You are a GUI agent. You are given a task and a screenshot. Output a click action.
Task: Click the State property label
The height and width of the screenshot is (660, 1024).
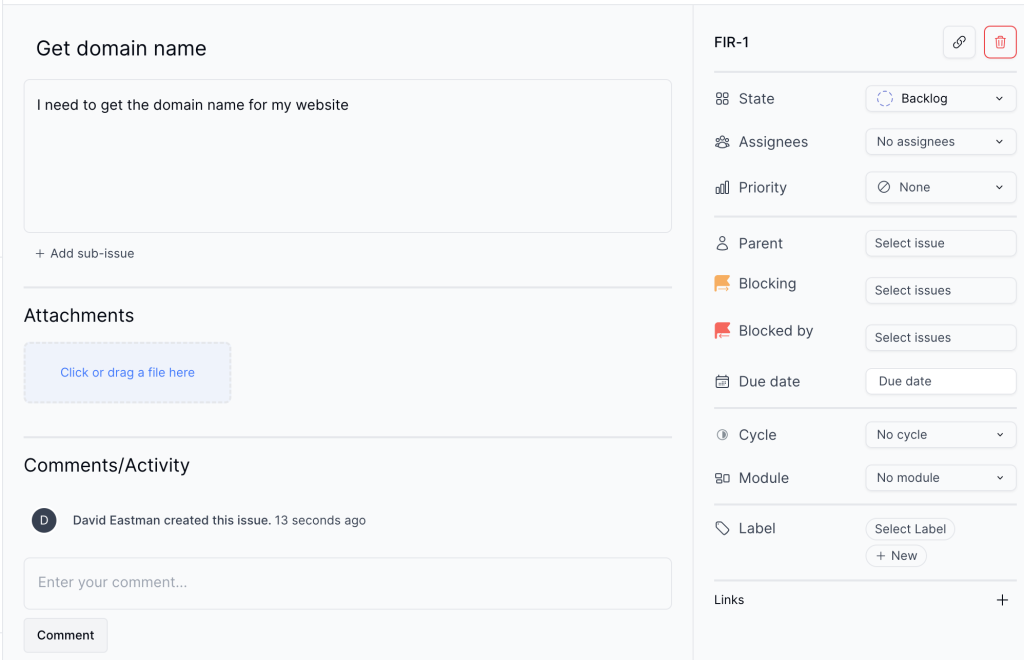[756, 99]
